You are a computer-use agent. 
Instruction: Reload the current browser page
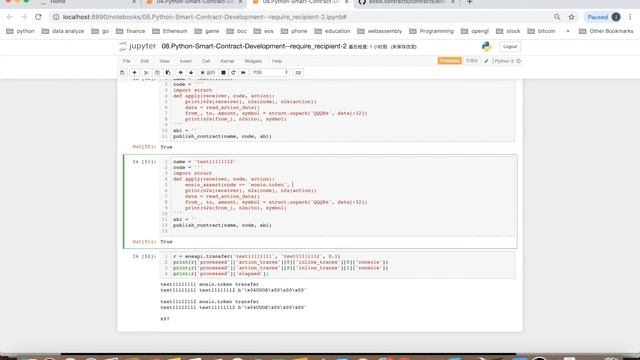click(x=38, y=17)
